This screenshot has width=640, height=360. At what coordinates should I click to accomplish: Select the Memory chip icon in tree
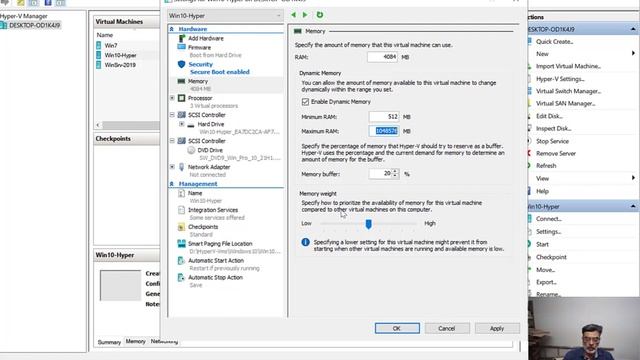tap(182, 81)
